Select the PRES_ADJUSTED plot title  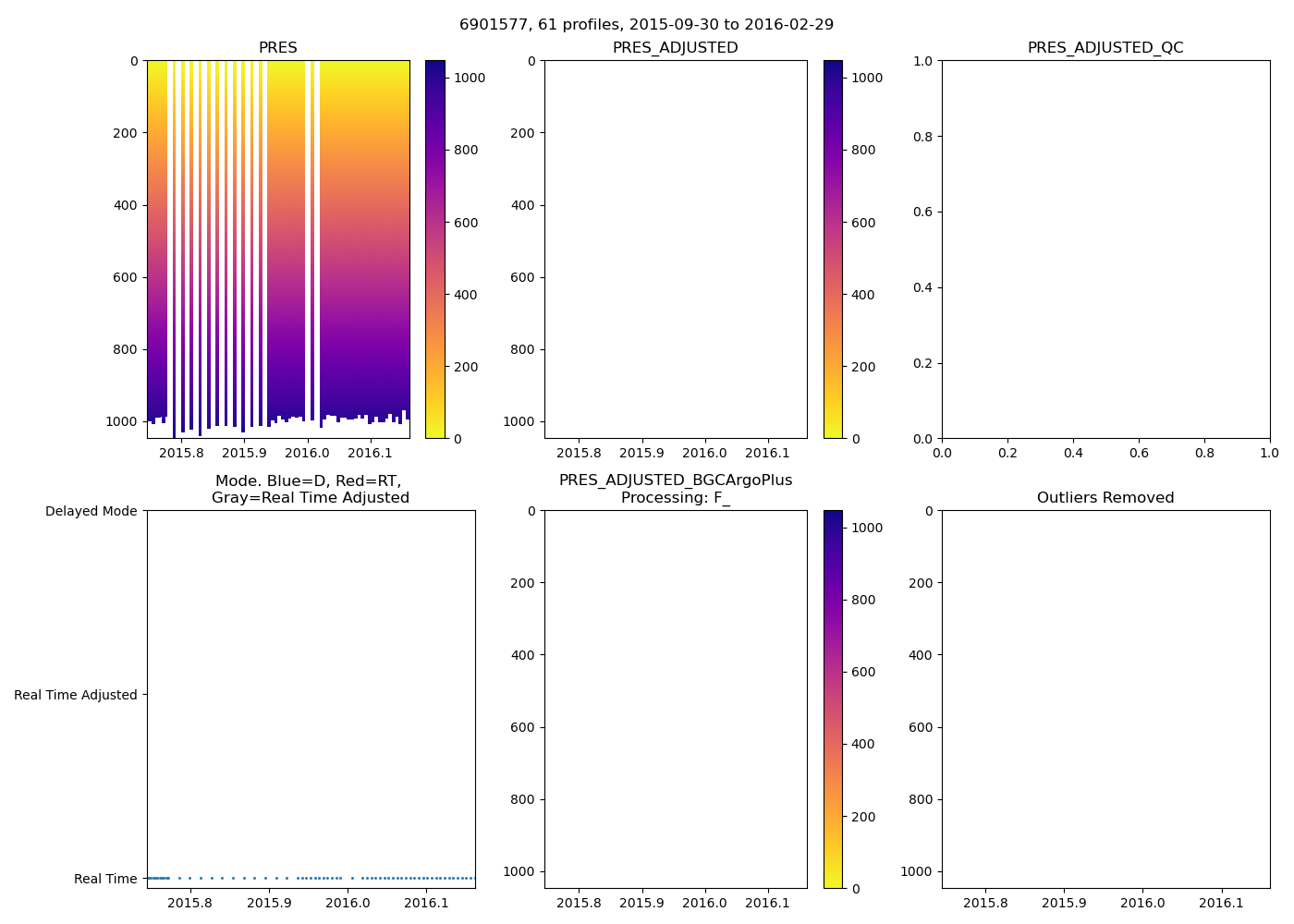pyautogui.click(x=675, y=47)
